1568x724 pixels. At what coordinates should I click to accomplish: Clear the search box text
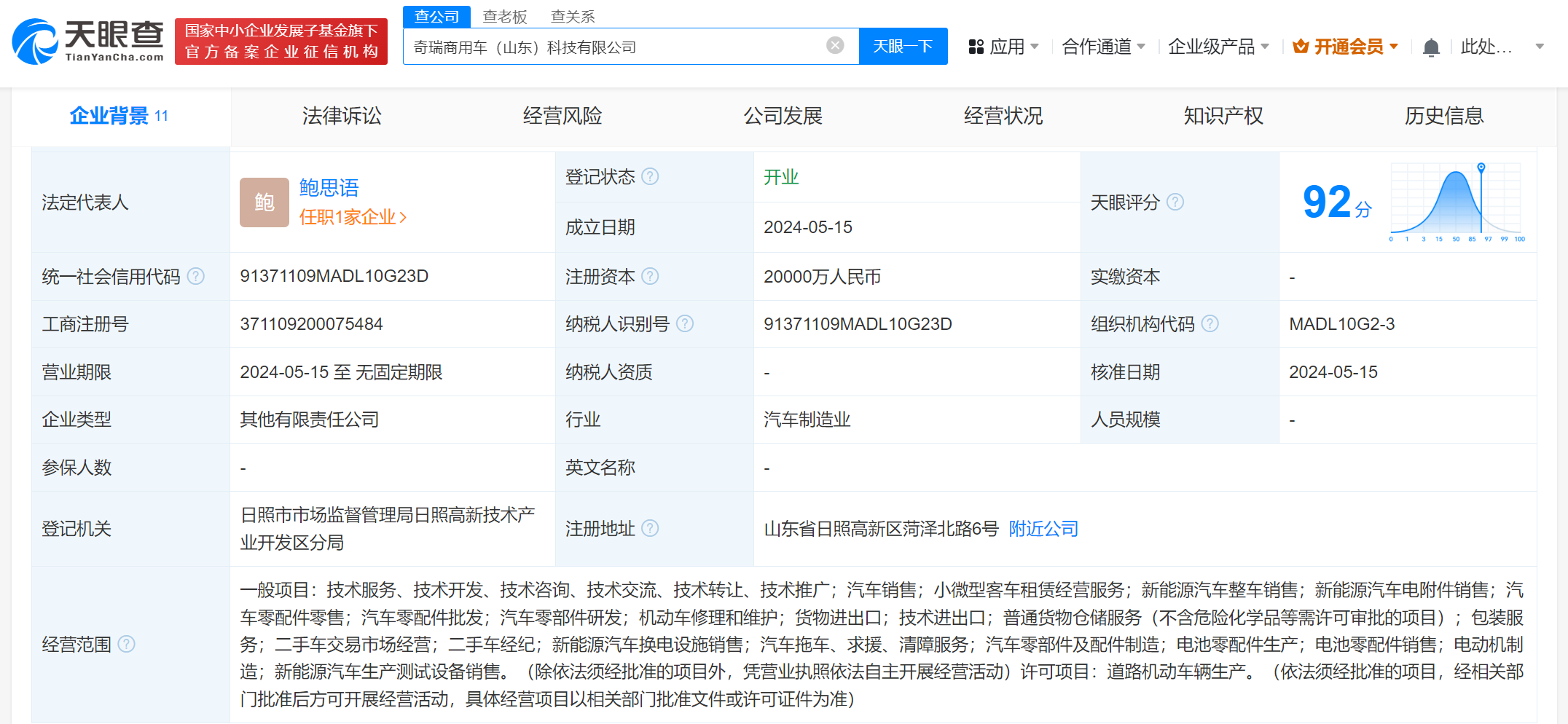coord(835,46)
